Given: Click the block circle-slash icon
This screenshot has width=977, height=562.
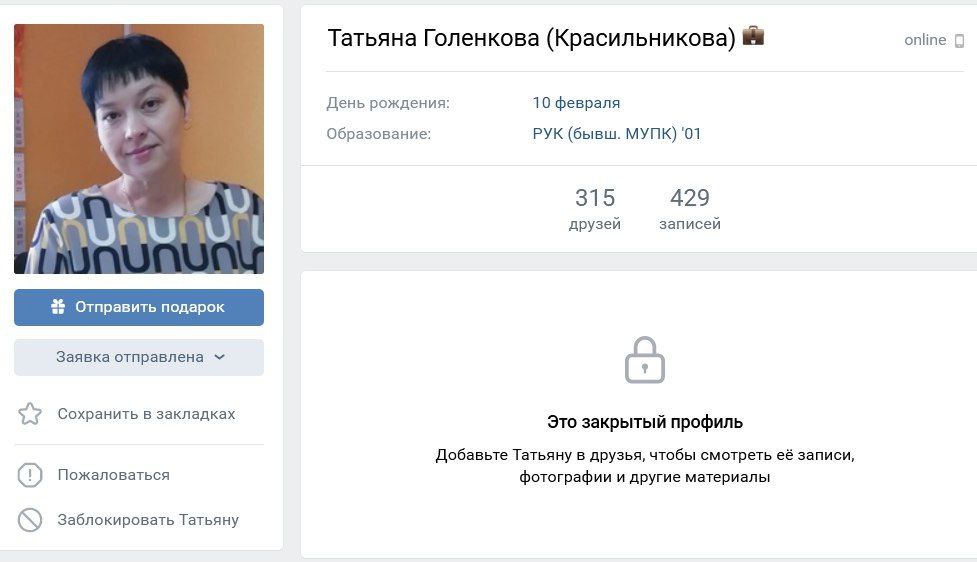Looking at the screenshot, I should coord(30,520).
